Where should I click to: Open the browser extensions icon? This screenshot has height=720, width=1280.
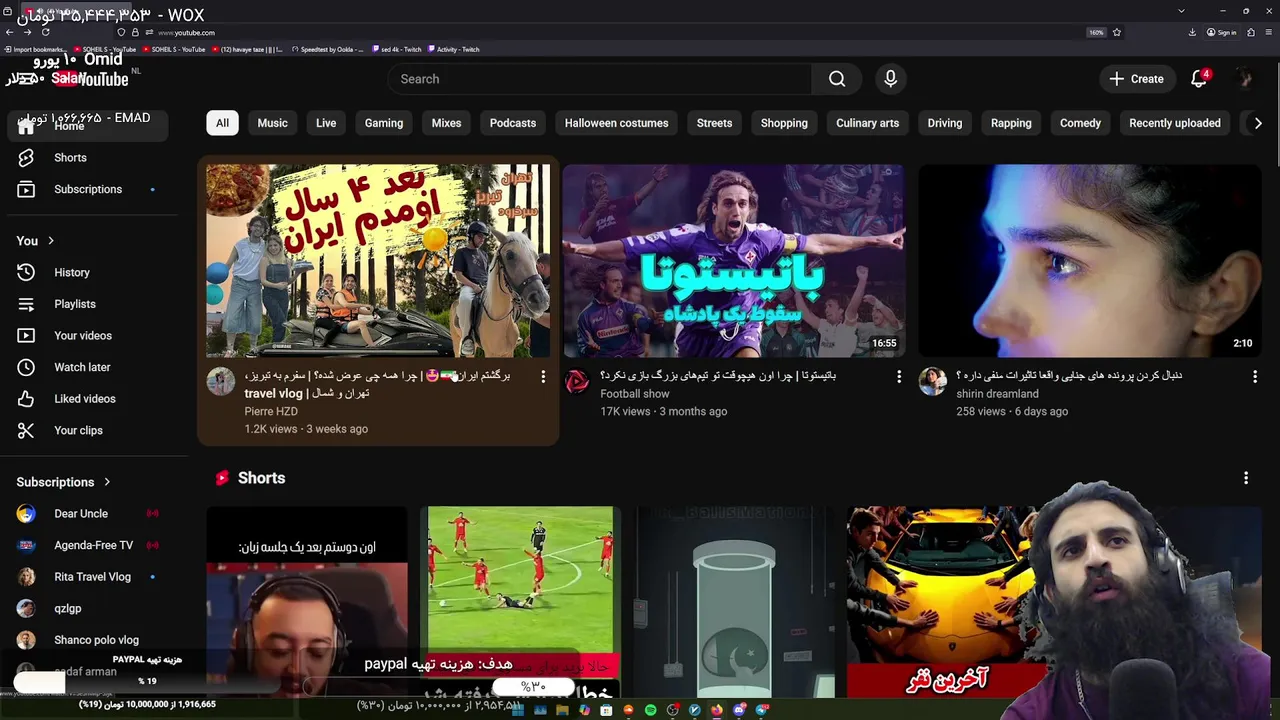[x=1251, y=32]
